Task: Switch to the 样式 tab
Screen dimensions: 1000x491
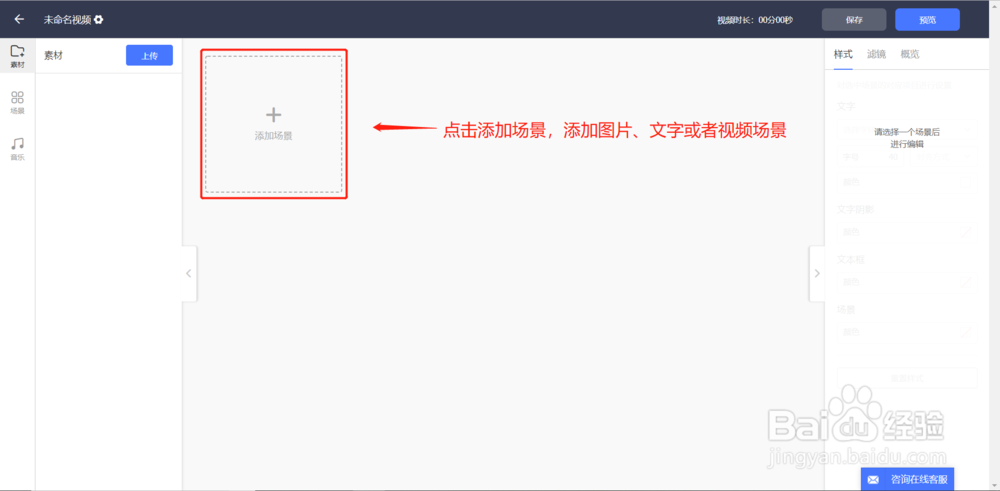Action: tap(842, 54)
